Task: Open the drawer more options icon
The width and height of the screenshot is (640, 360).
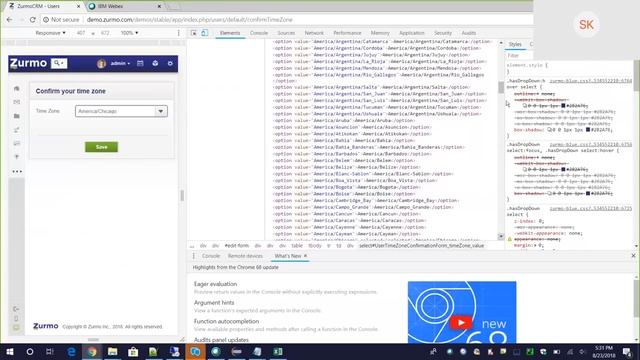Action: (x=193, y=256)
